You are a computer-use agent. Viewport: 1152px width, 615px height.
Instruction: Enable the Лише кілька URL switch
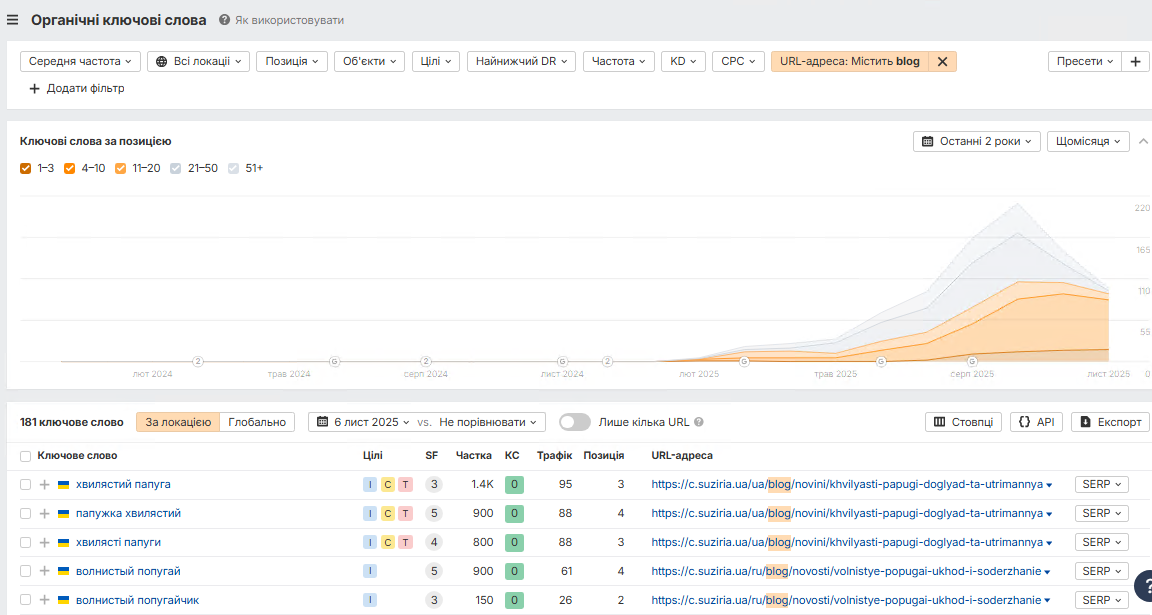(575, 422)
